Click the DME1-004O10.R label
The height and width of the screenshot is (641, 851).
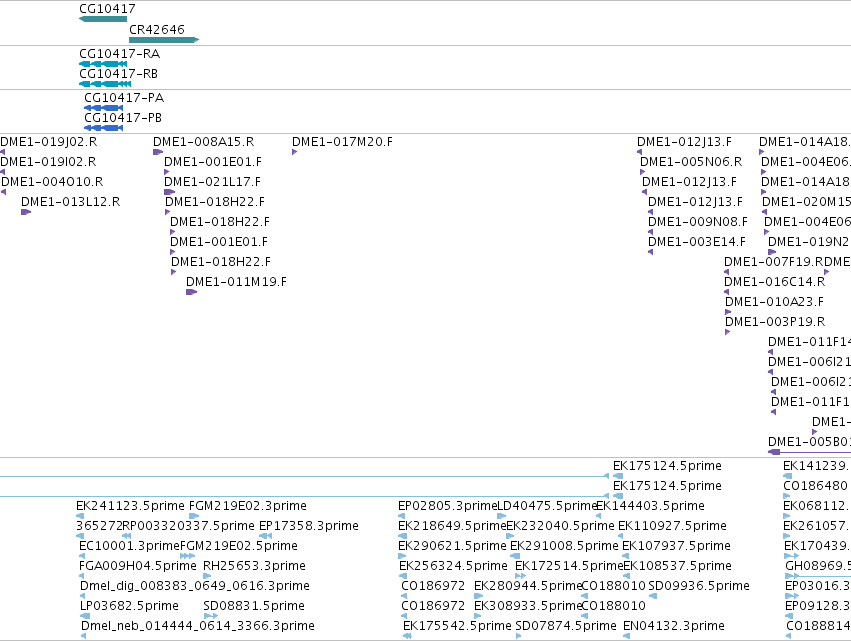[x=52, y=182]
